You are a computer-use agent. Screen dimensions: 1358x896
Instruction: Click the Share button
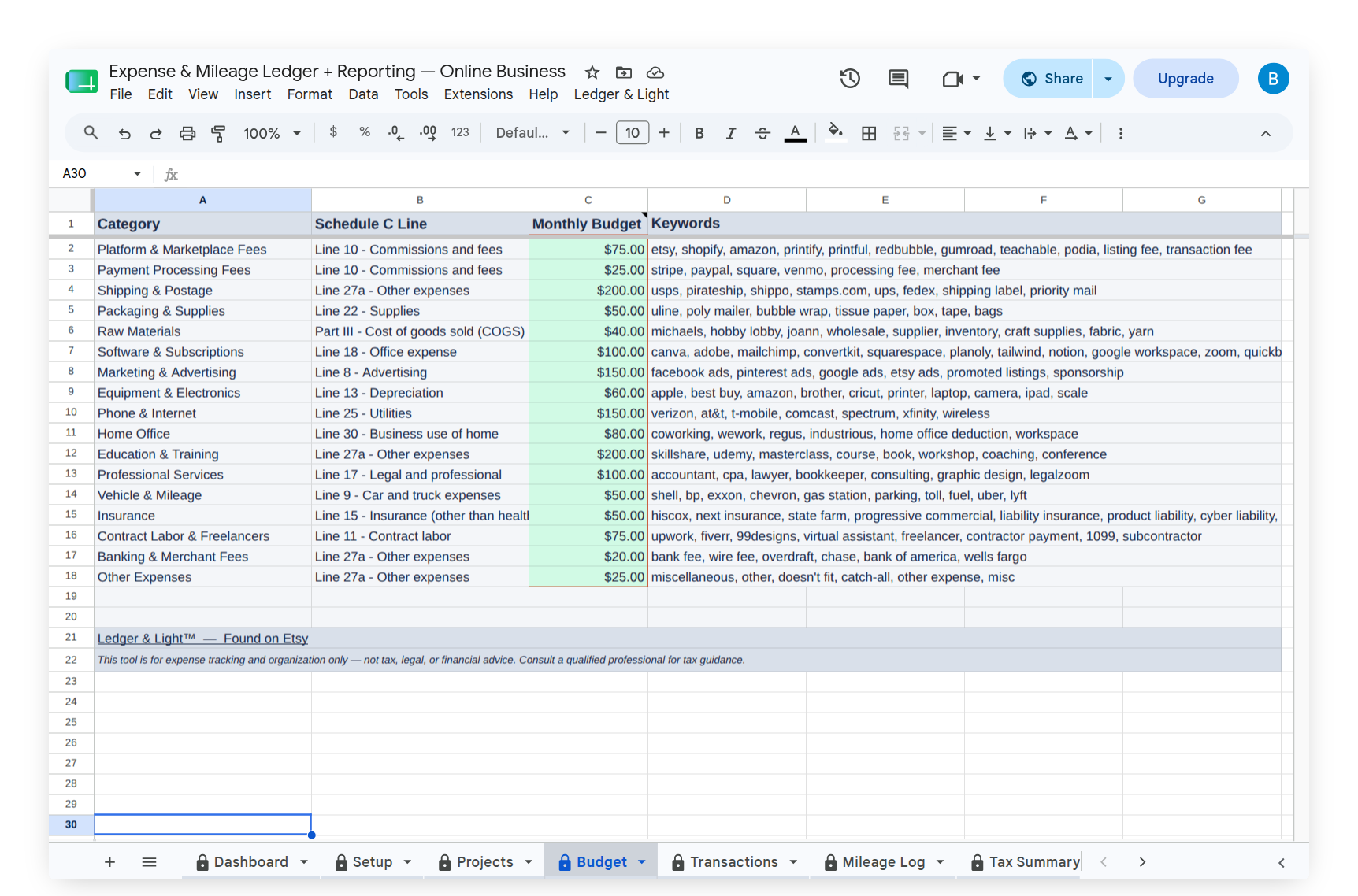coord(1048,79)
